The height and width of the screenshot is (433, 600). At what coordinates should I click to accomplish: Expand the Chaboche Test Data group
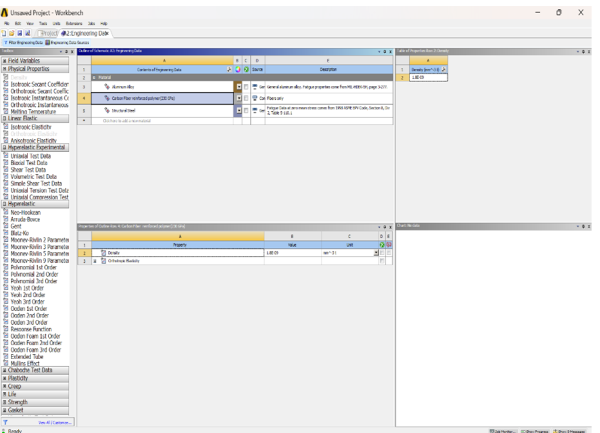pyautogui.click(x=5, y=370)
